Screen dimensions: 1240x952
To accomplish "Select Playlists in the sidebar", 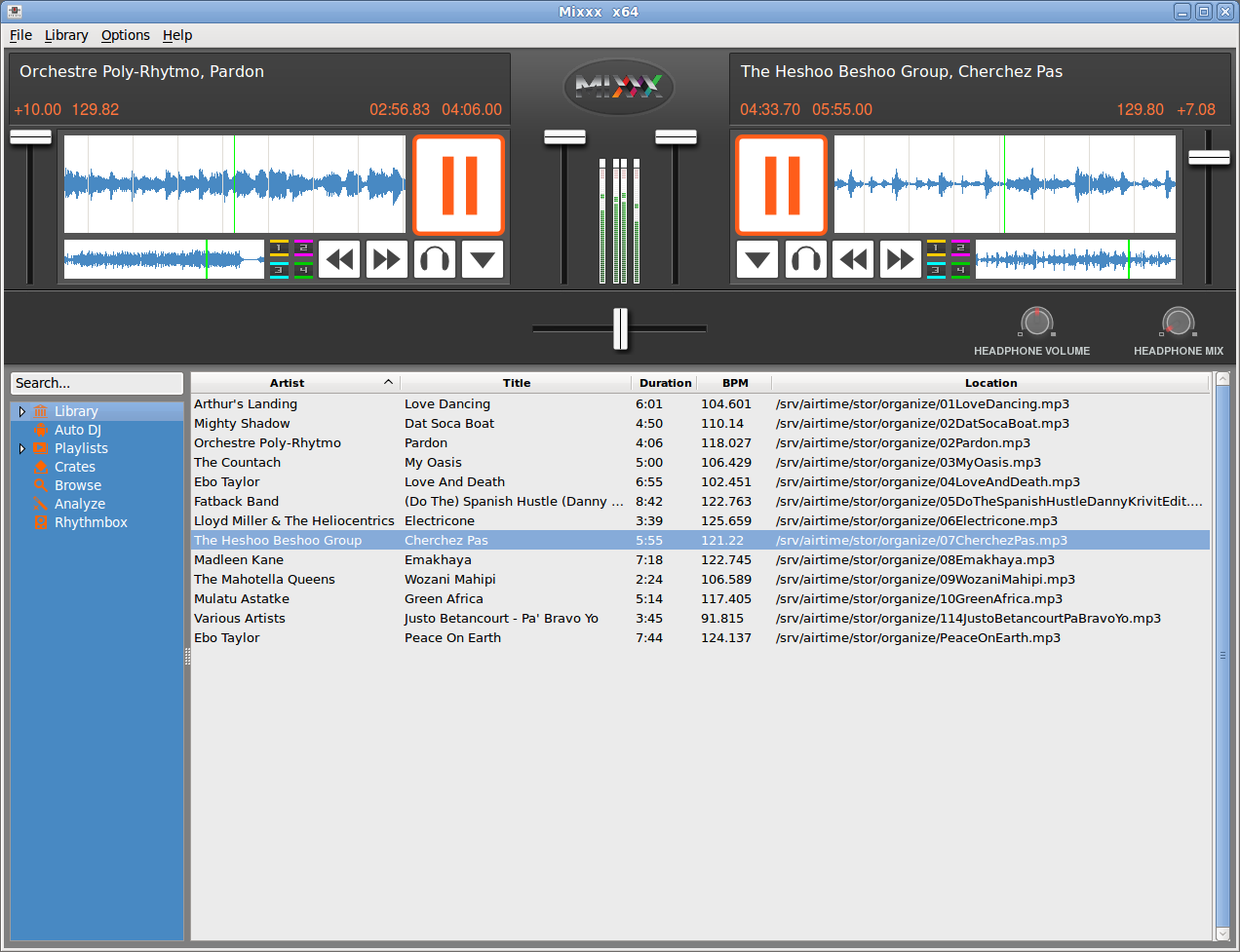I will pyautogui.click(x=81, y=448).
